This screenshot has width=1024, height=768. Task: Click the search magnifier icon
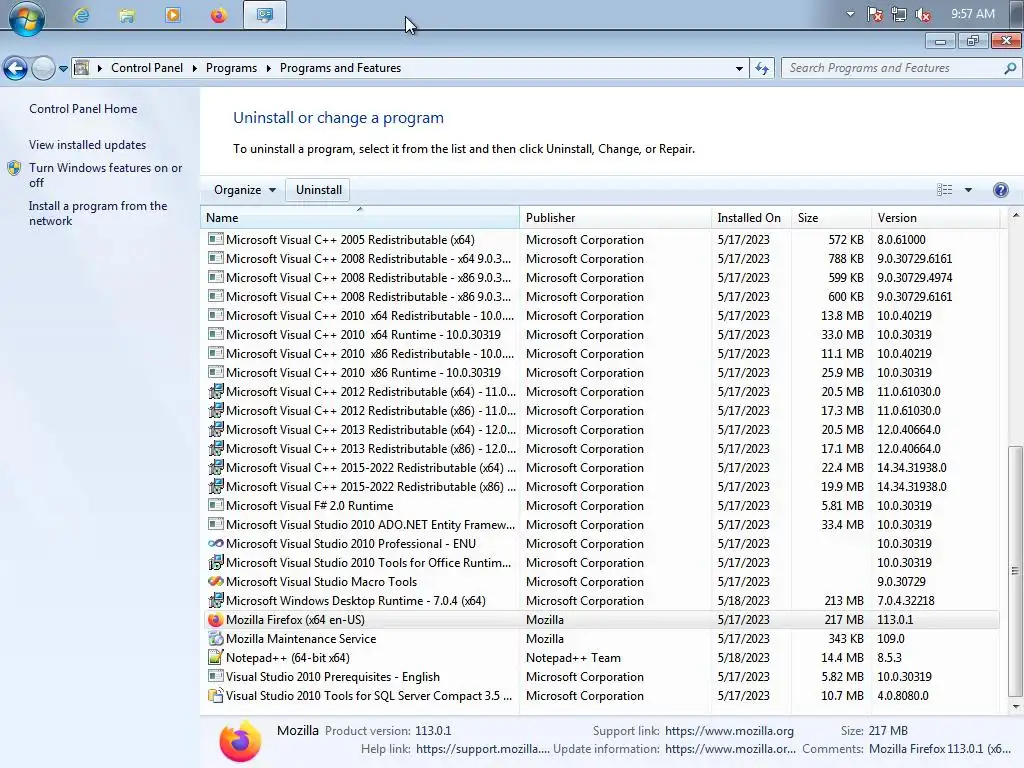[1010, 68]
